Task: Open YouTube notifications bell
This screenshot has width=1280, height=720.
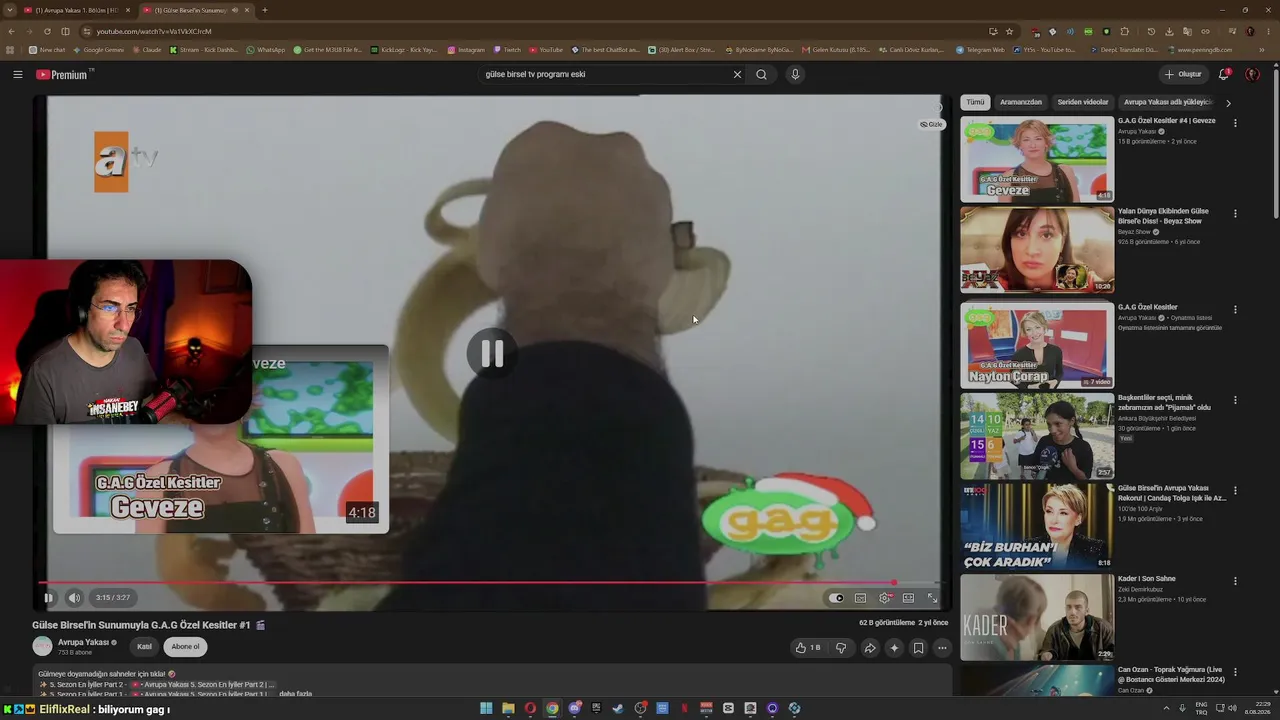Action: pyautogui.click(x=1223, y=74)
